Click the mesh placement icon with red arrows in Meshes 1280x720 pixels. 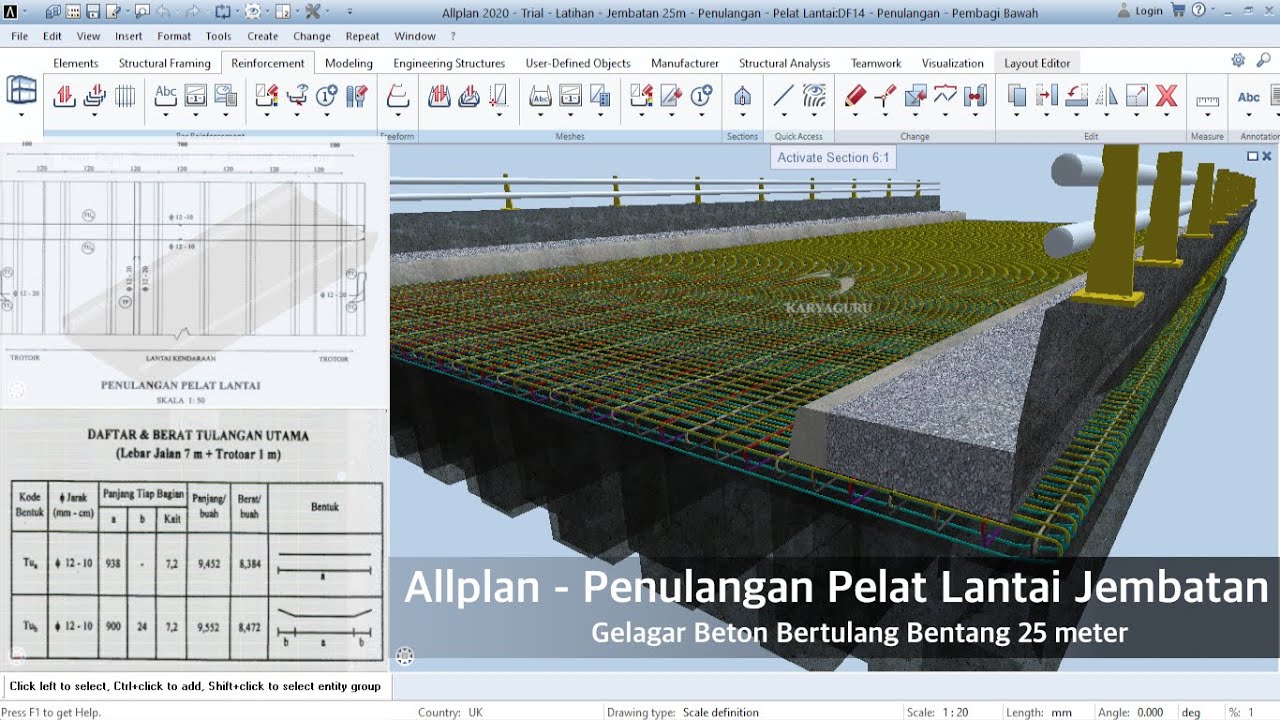(439, 96)
